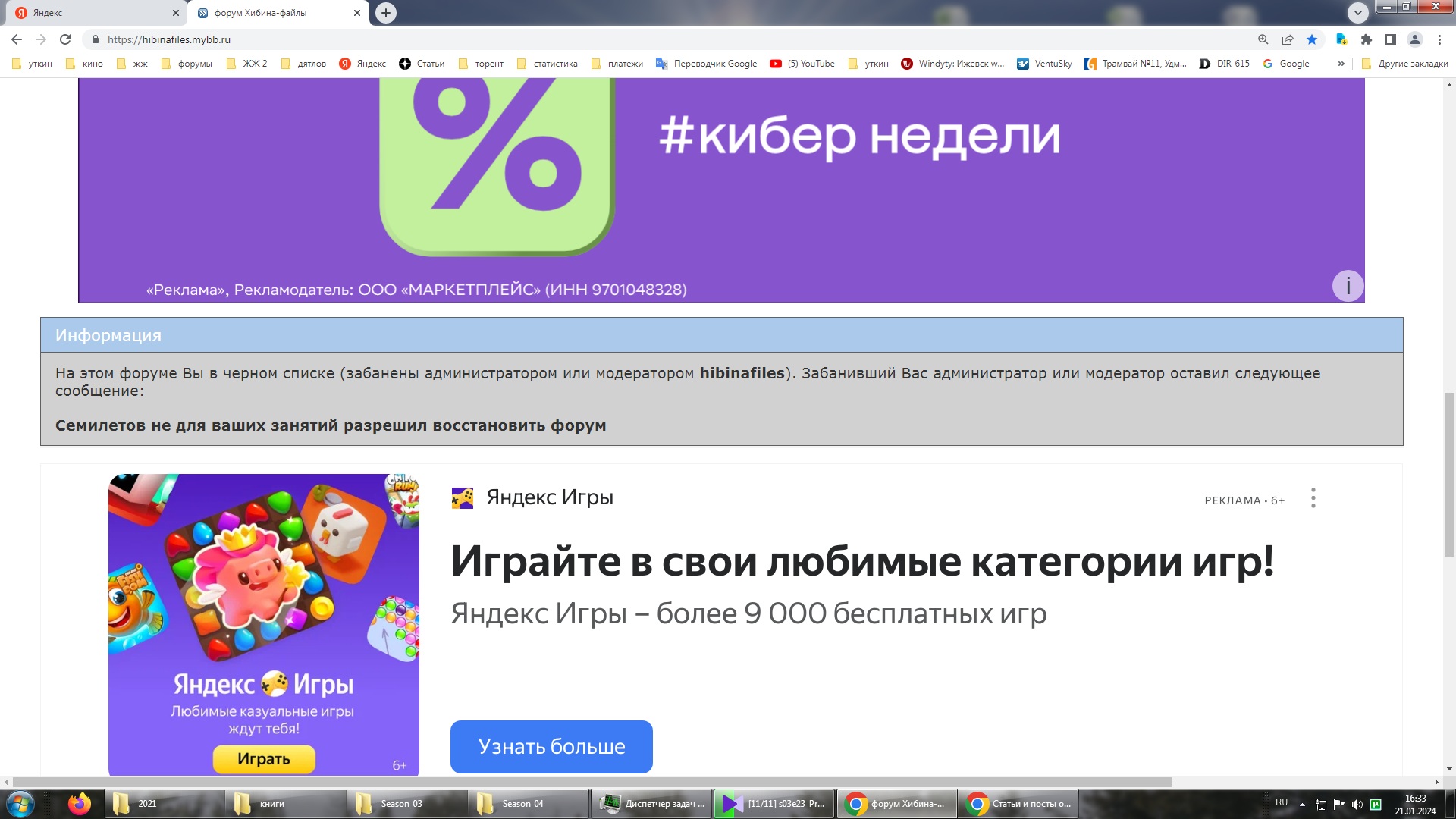The width and height of the screenshot is (1456, 819).
Task: Switch to Диспетчер задач taskbar item
Action: pyautogui.click(x=651, y=804)
